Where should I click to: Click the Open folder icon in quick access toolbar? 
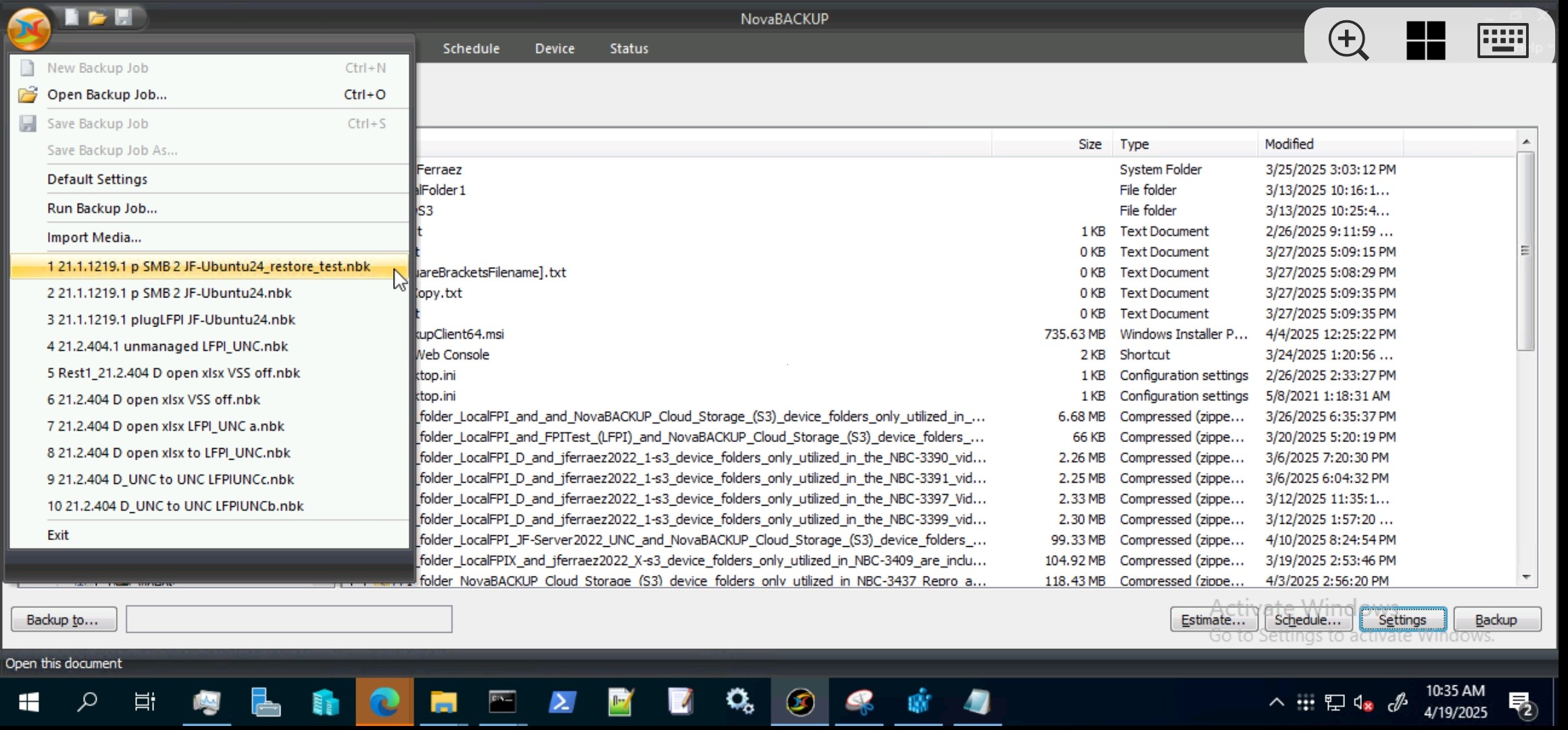97,17
